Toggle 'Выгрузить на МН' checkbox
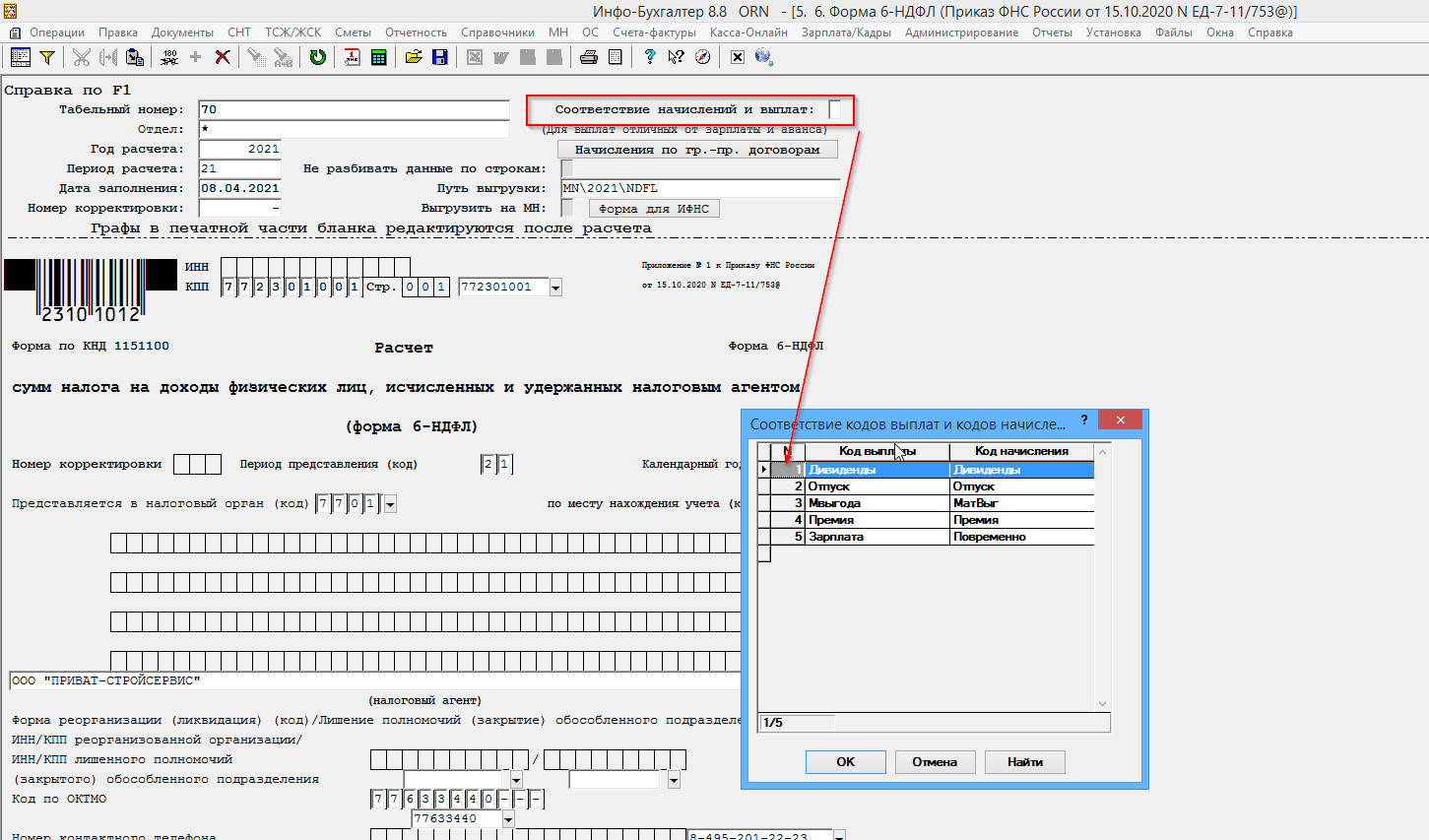 tap(566, 208)
